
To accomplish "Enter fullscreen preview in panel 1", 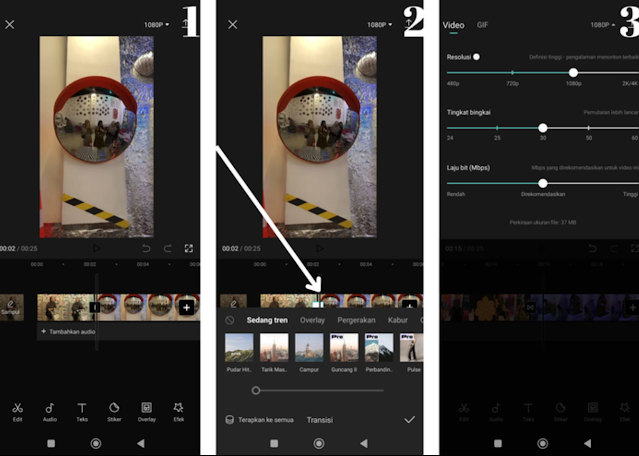I will point(189,248).
